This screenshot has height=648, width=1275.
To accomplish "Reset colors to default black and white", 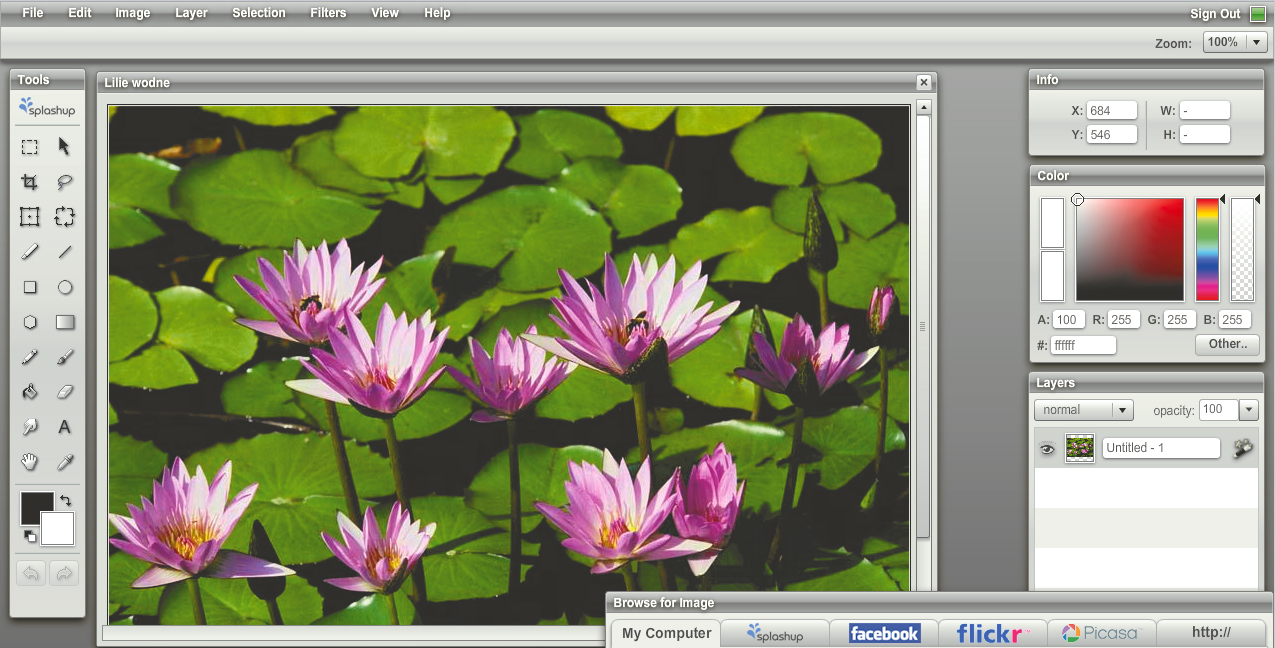I will click(30, 537).
